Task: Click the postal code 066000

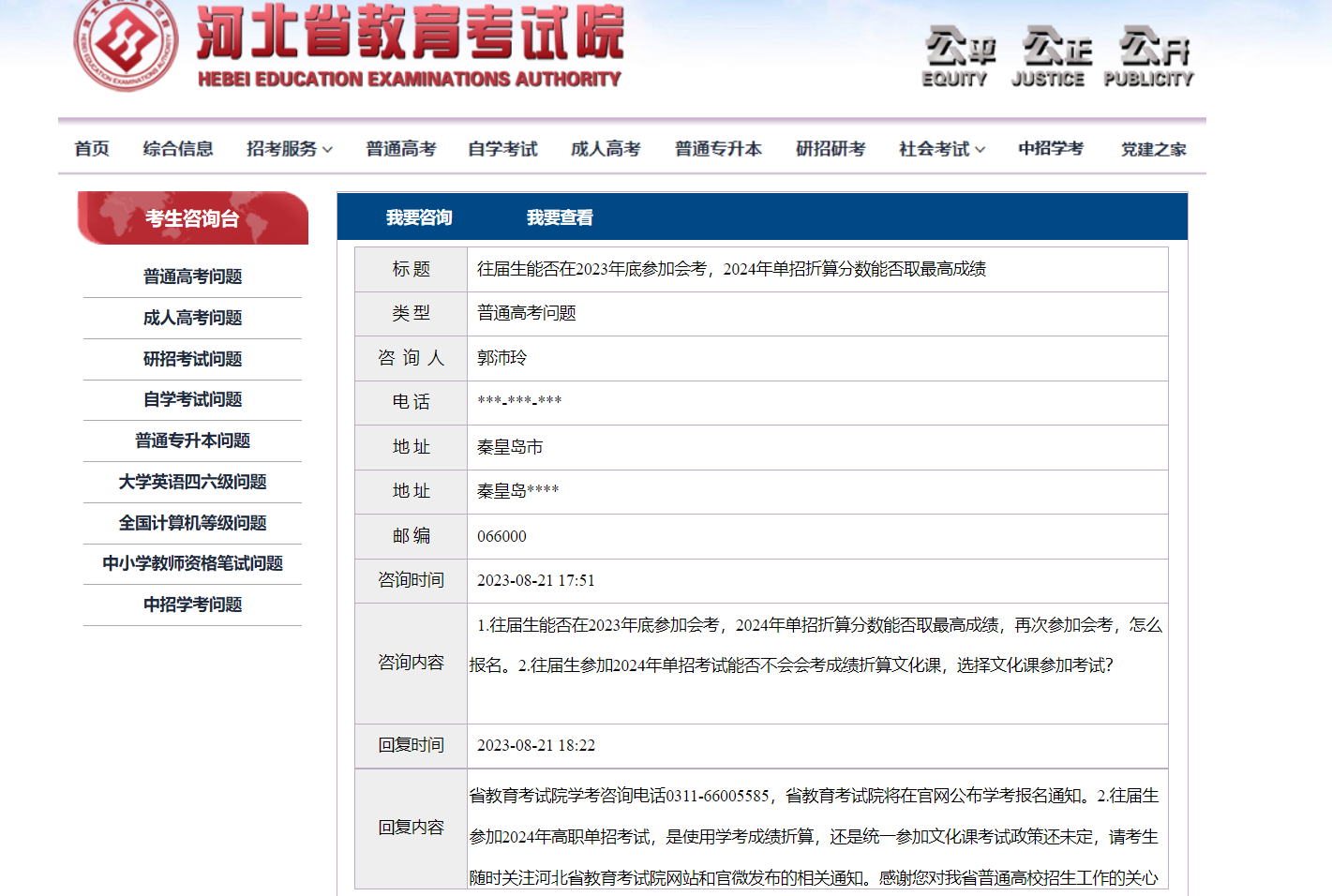Action: point(501,536)
